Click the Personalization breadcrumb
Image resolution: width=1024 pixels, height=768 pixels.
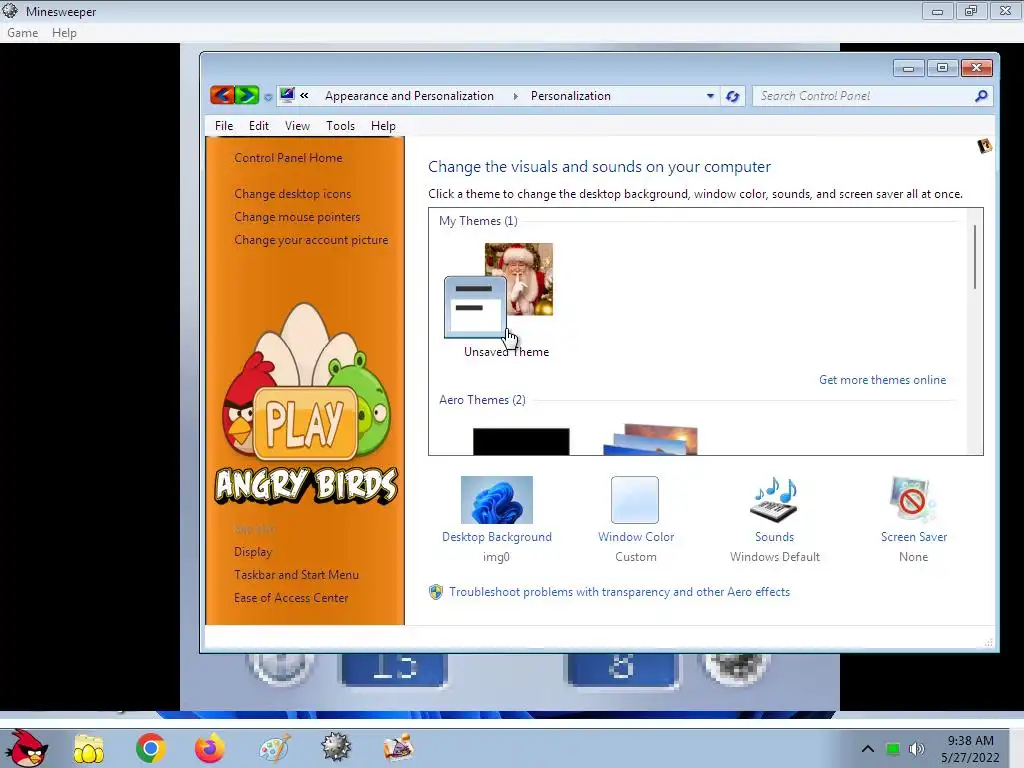(571, 96)
